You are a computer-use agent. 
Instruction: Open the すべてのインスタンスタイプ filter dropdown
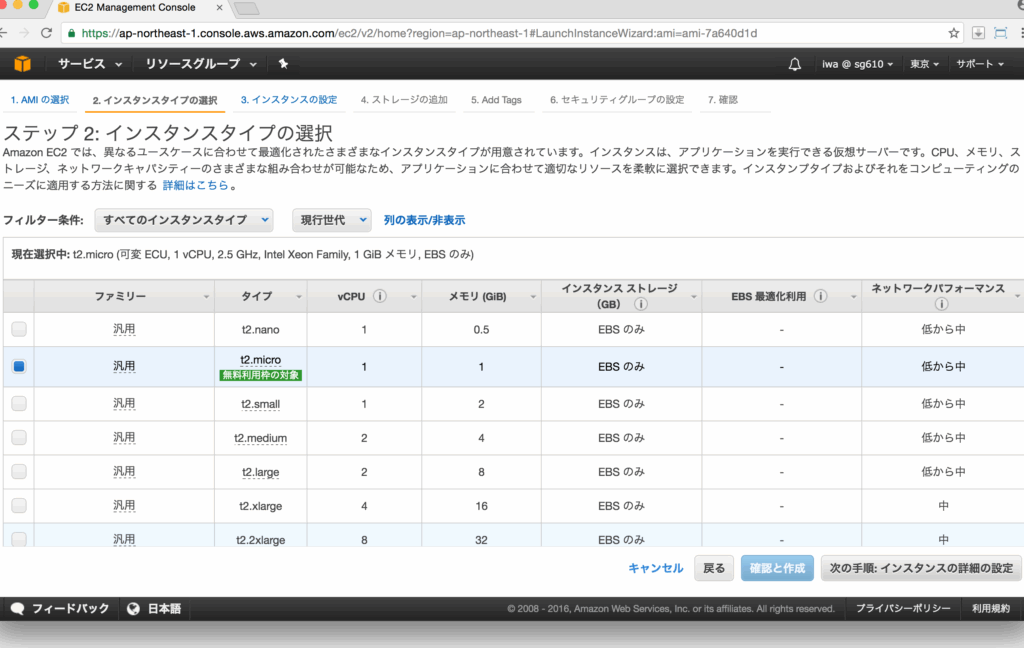(184, 220)
